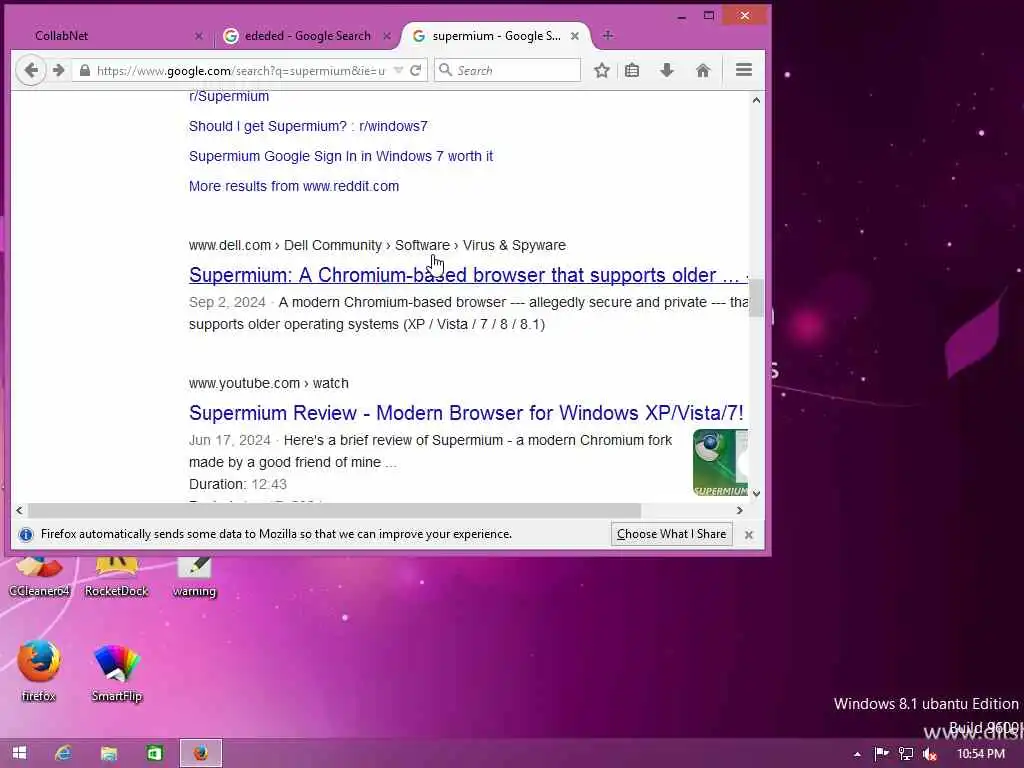Click the 'Choose What I Share' button
Screen dimensions: 1024x768
pyautogui.click(x=671, y=534)
